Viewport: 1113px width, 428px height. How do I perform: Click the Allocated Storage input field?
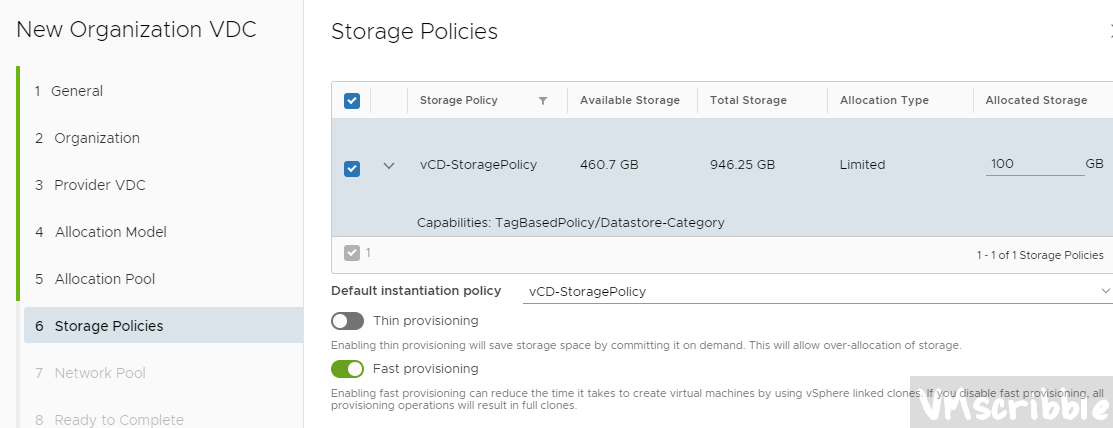[1033, 164]
